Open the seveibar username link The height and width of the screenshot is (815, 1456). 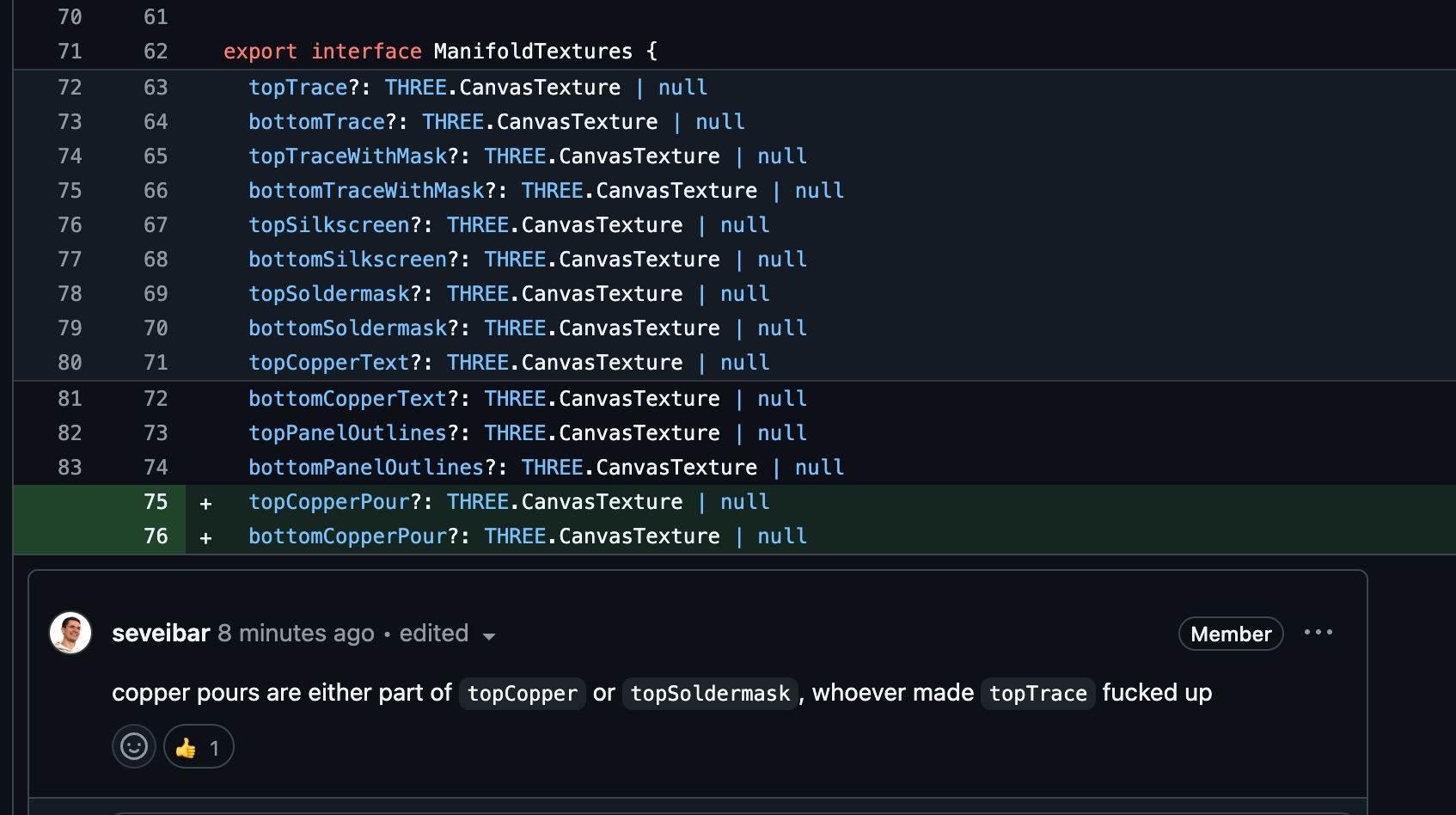click(x=161, y=634)
